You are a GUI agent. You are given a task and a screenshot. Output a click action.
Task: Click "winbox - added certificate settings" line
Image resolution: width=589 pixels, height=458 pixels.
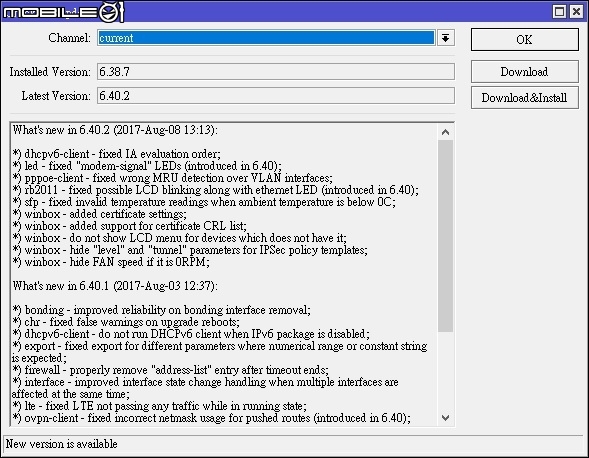[x=100, y=214]
